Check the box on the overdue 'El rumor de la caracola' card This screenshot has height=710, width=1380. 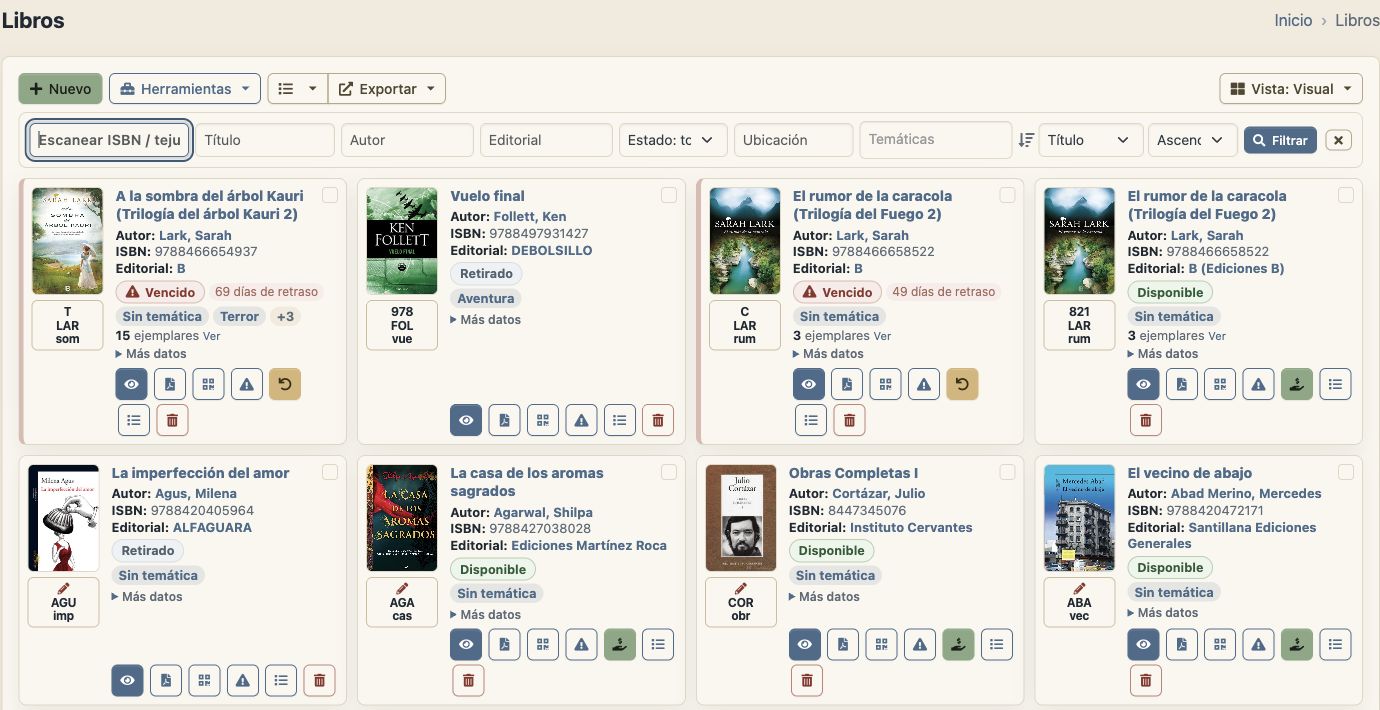pyautogui.click(x=1007, y=195)
